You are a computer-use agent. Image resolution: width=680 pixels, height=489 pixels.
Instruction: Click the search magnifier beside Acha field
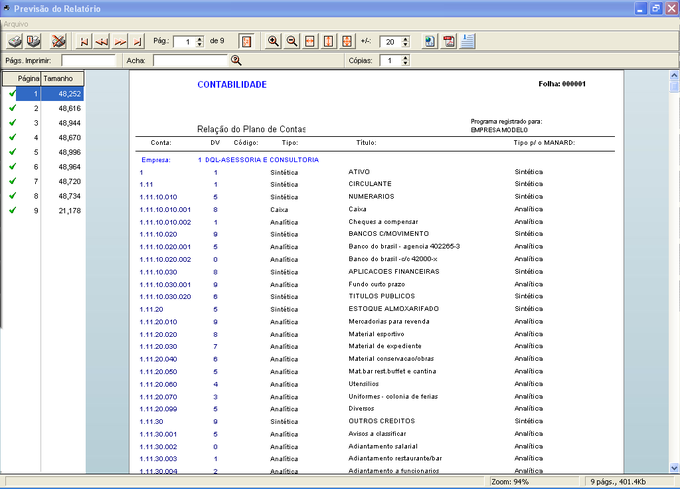(x=237, y=60)
